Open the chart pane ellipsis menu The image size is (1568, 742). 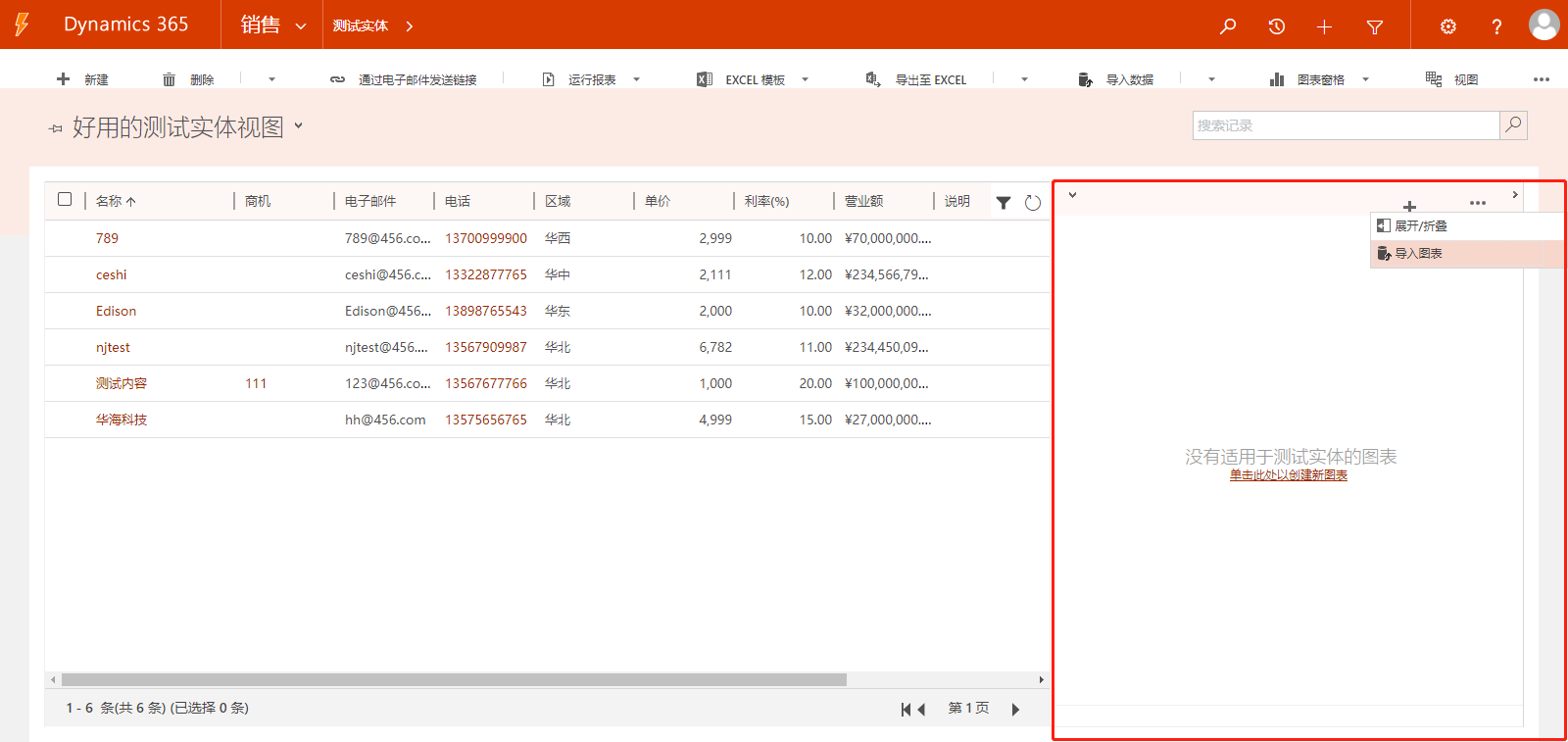(1478, 203)
